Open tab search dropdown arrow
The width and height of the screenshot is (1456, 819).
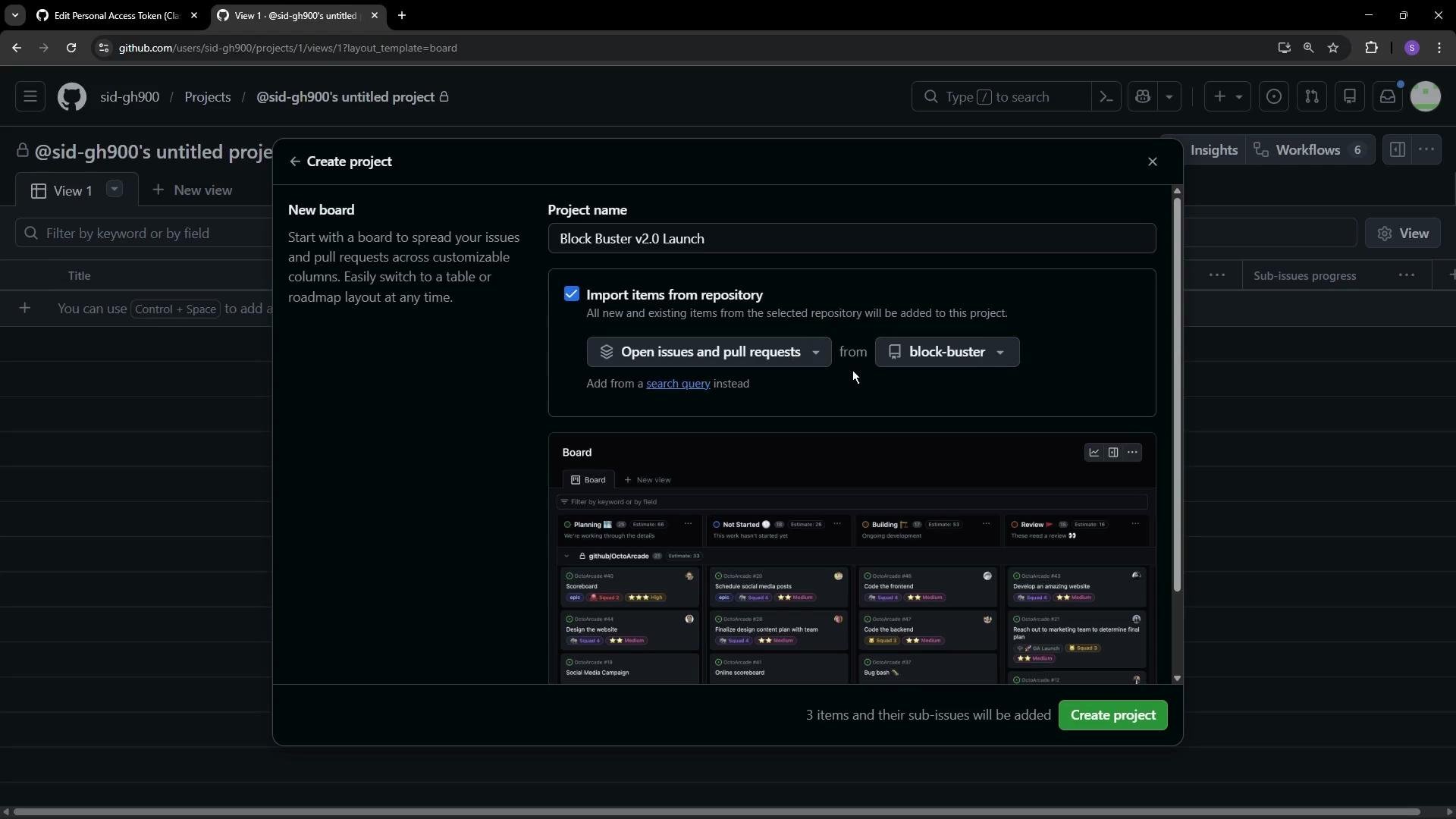click(14, 15)
